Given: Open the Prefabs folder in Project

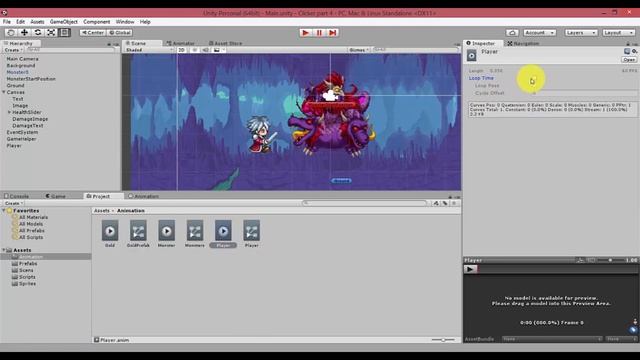Looking at the screenshot, I should pos(28,264).
